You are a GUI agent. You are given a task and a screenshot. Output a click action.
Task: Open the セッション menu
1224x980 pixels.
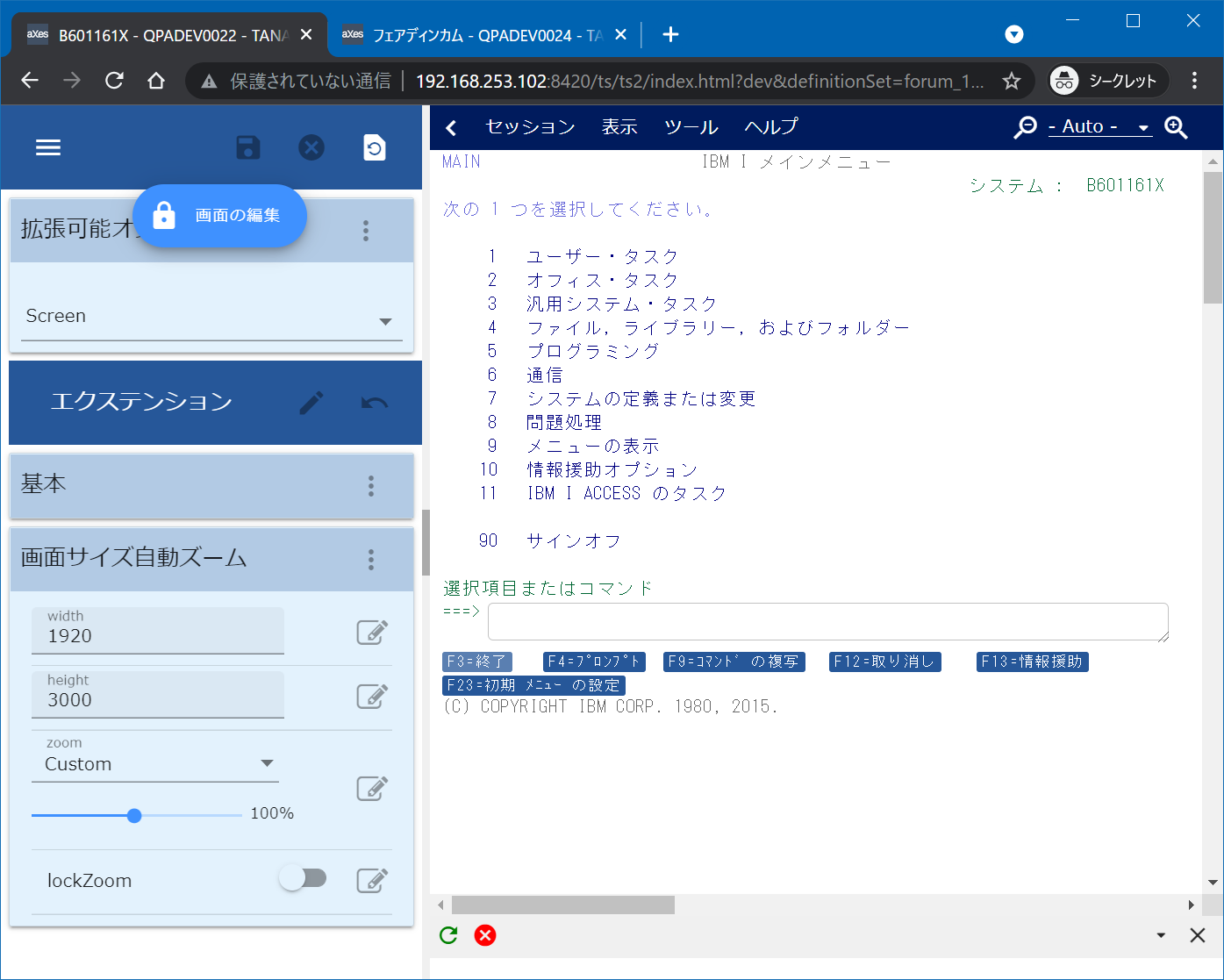(528, 126)
